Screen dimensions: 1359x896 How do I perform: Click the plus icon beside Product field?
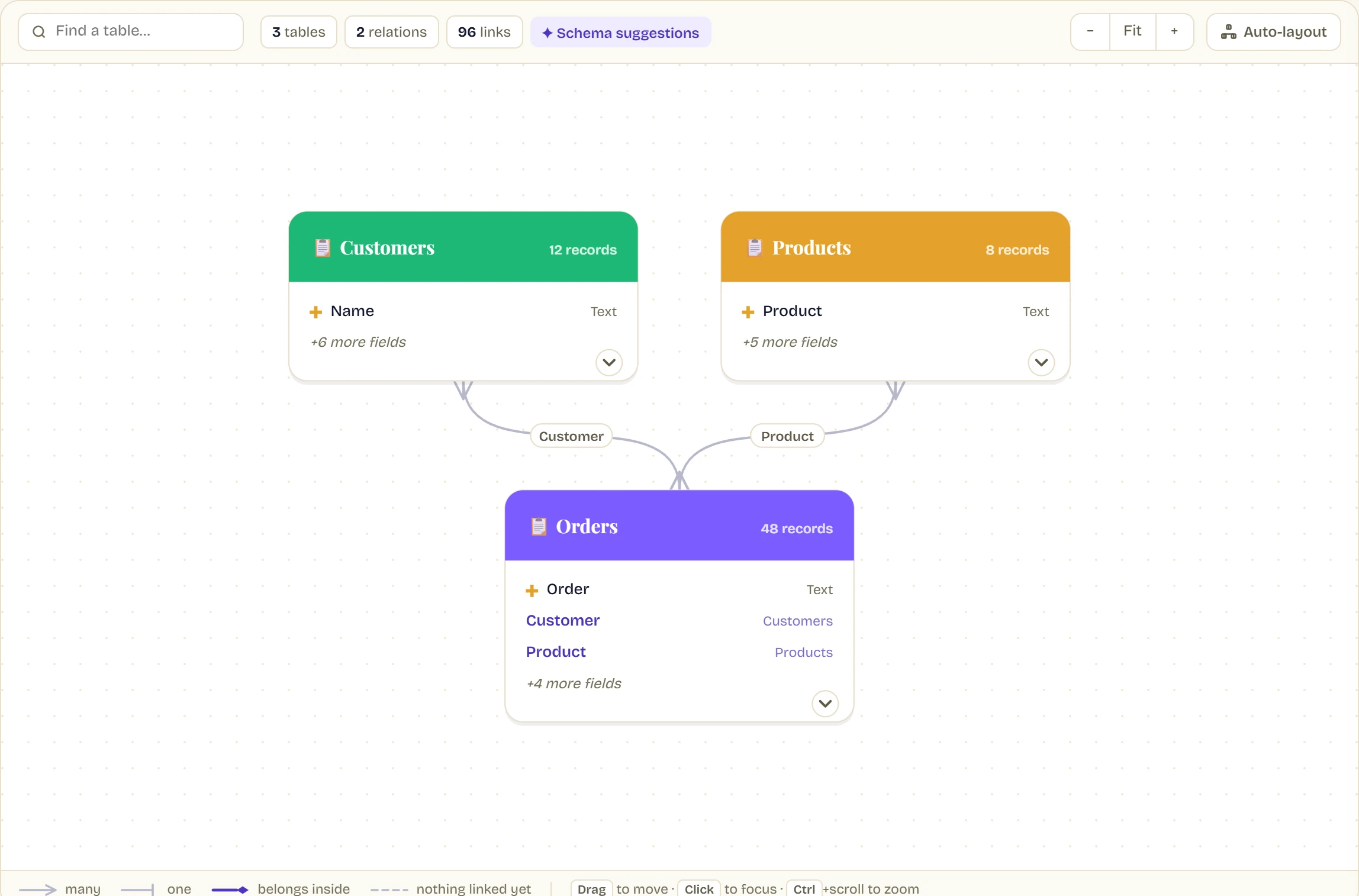748,312
